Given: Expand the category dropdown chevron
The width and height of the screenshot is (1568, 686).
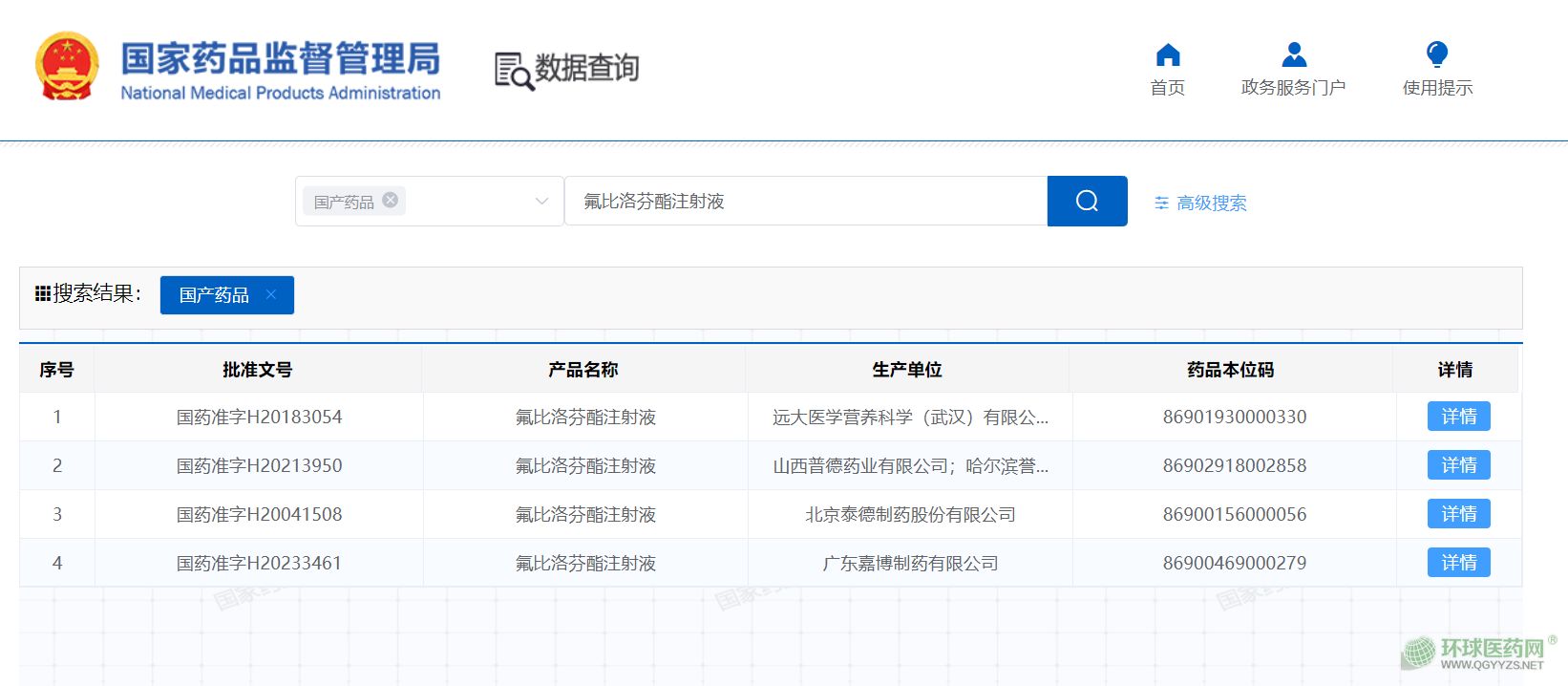Looking at the screenshot, I should [x=541, y=202].
